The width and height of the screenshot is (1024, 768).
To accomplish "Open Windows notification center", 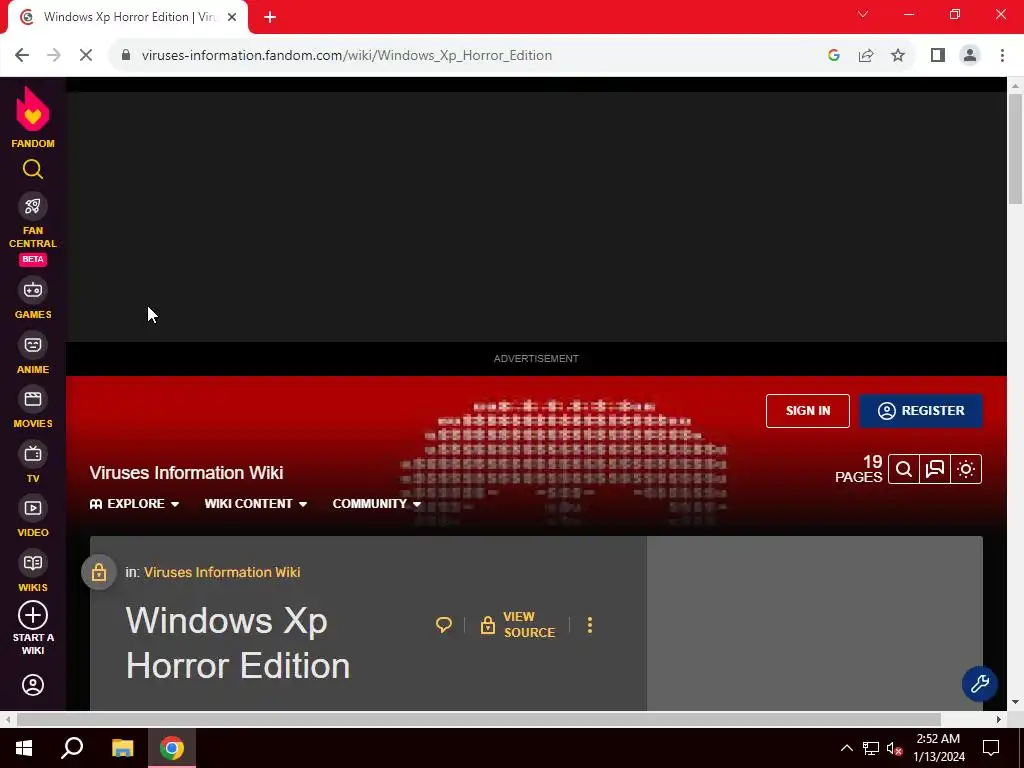I will [x=991, y=748].
